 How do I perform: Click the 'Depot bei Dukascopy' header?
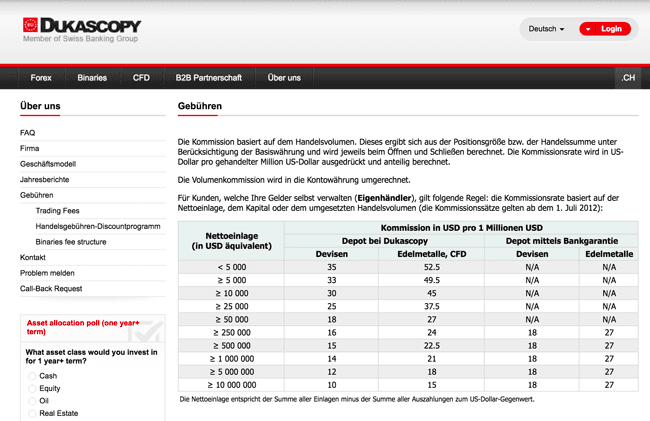pos(385,241)
